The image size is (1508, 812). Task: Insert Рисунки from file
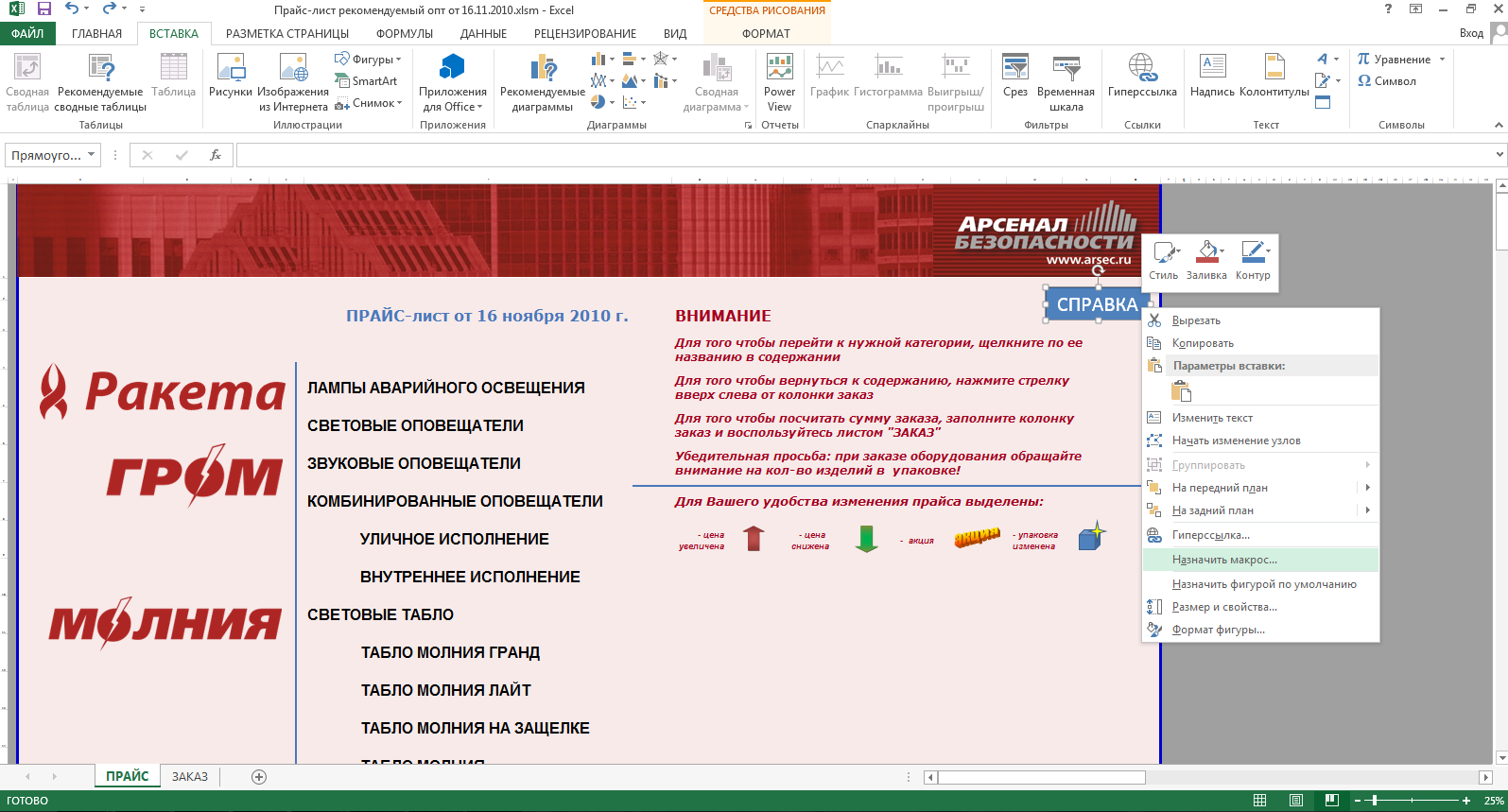coord(231,76)
